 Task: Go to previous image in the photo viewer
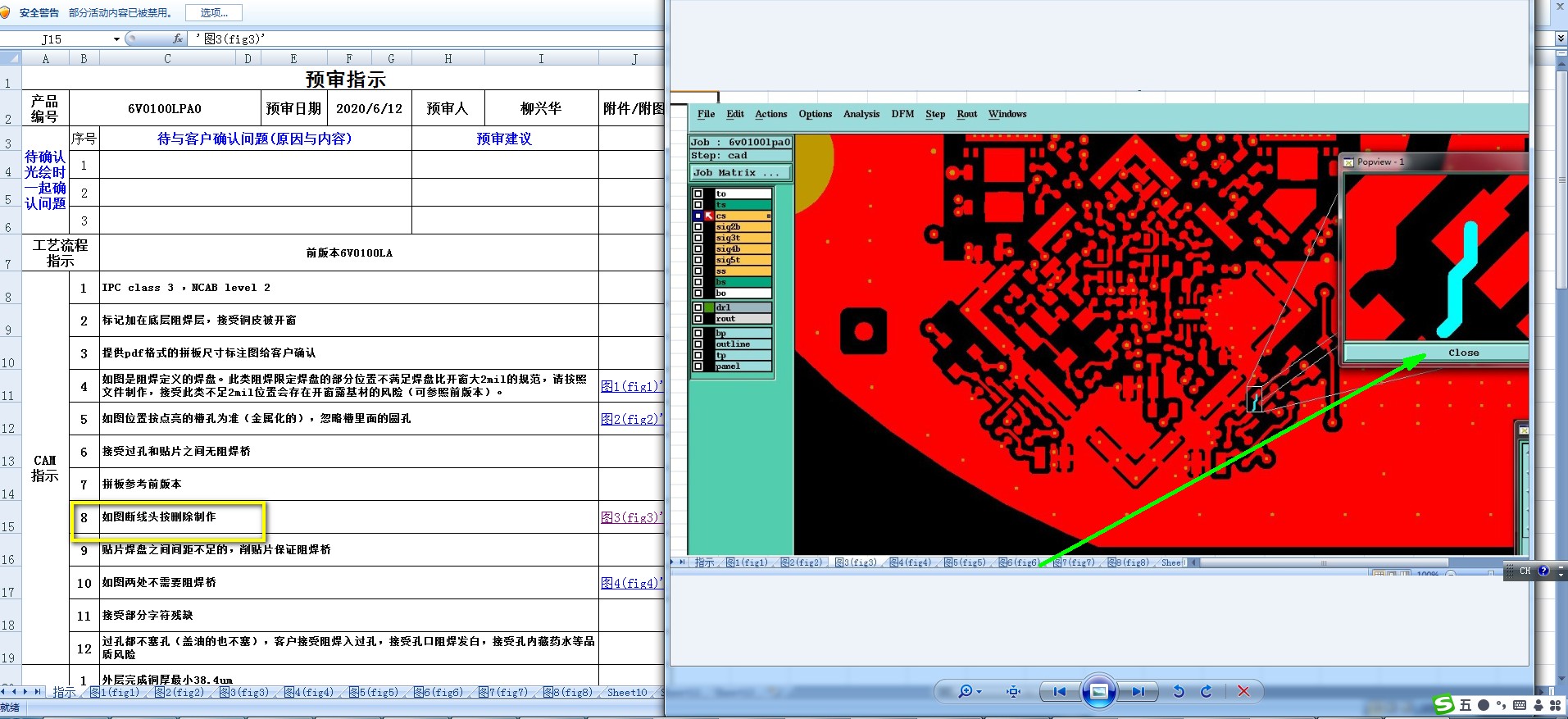1060,691
